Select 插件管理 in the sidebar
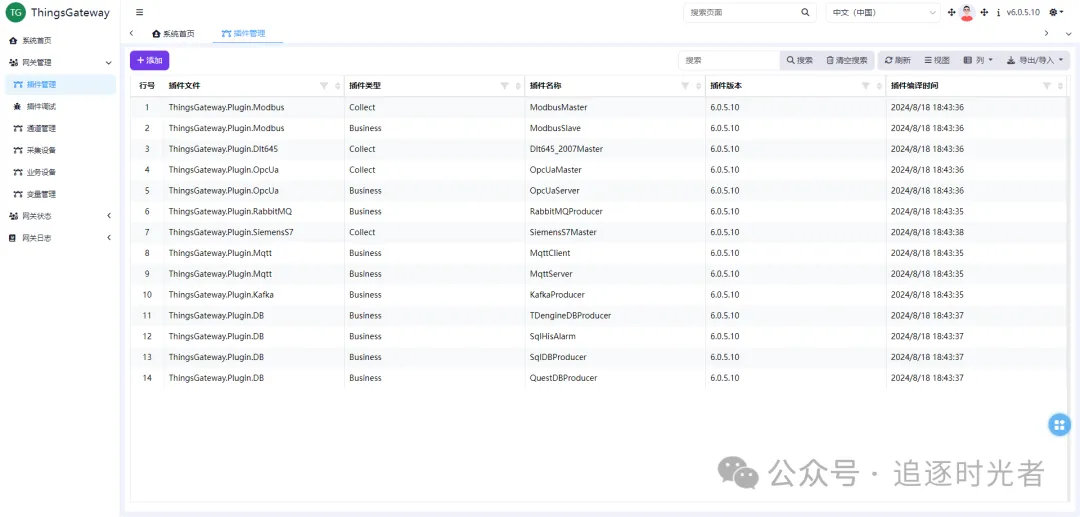This screenshot has height=517, width=1080. (59, 85)
